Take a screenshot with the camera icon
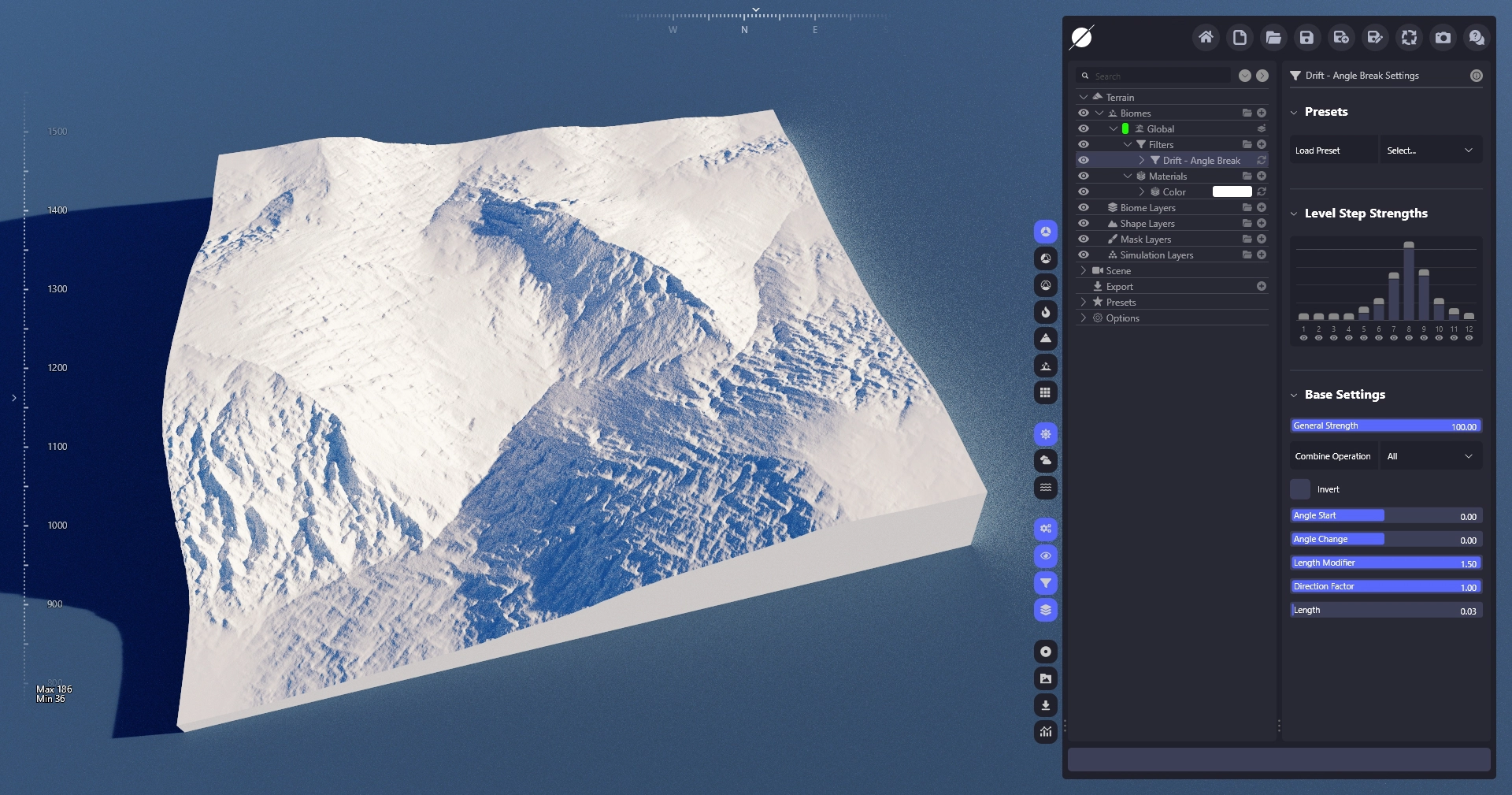The height and width of the screenshot is (795, 1512). coord(1443,37)
